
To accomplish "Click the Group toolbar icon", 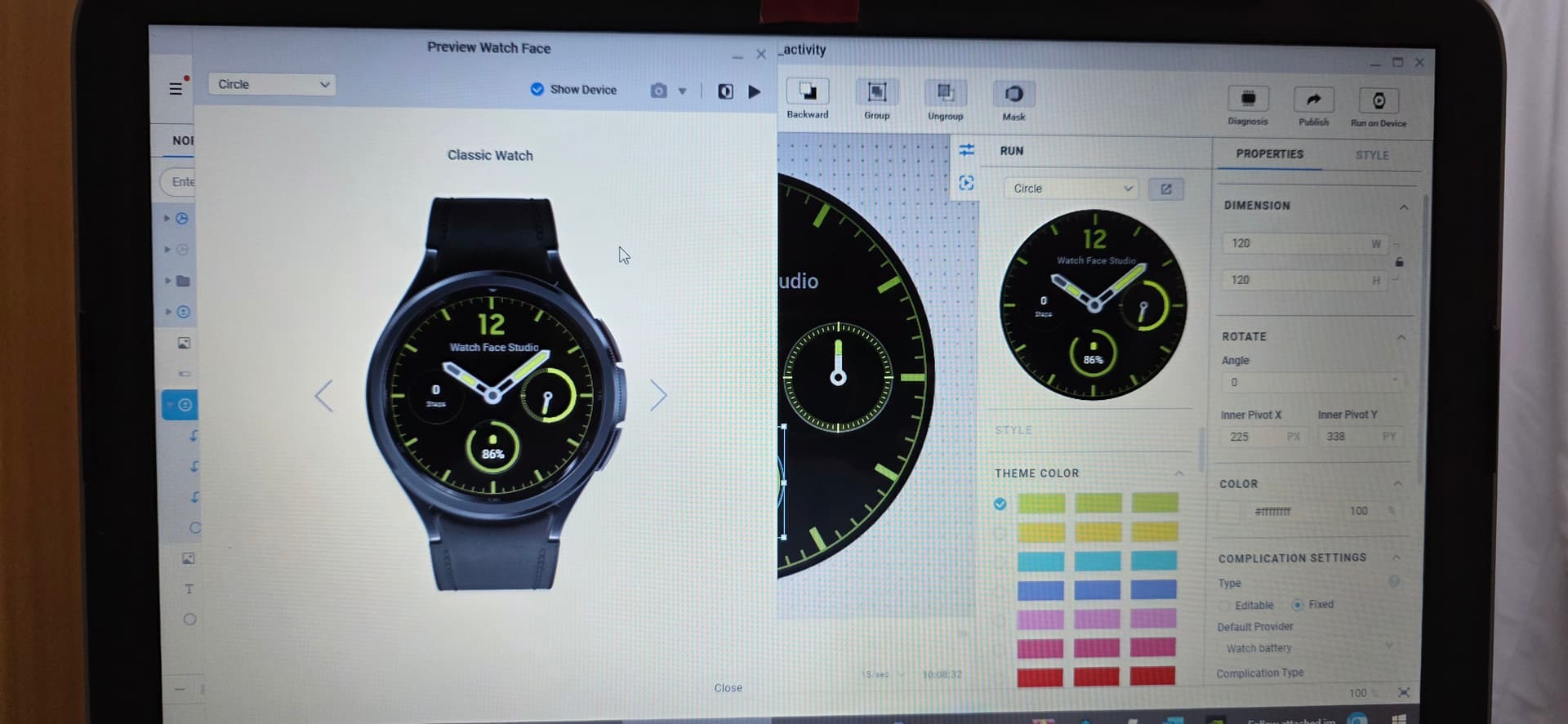I will (876, 92).
